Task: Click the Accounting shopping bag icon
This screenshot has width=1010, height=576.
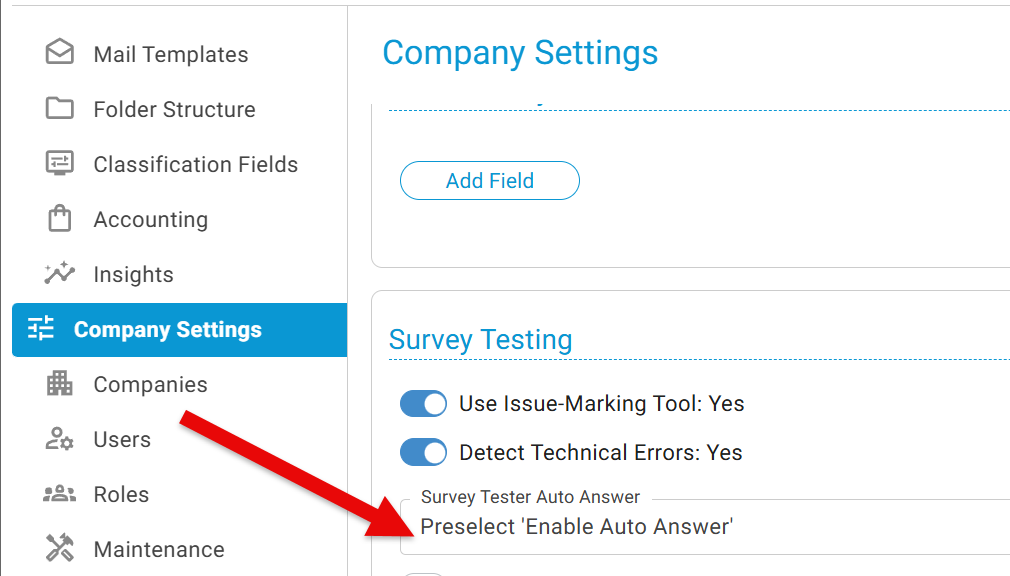Action: click(60, 218)
